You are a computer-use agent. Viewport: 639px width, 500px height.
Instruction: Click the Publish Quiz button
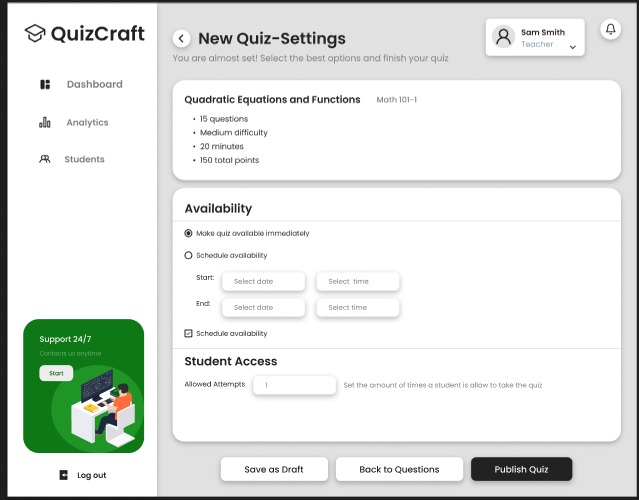(522, 469)
